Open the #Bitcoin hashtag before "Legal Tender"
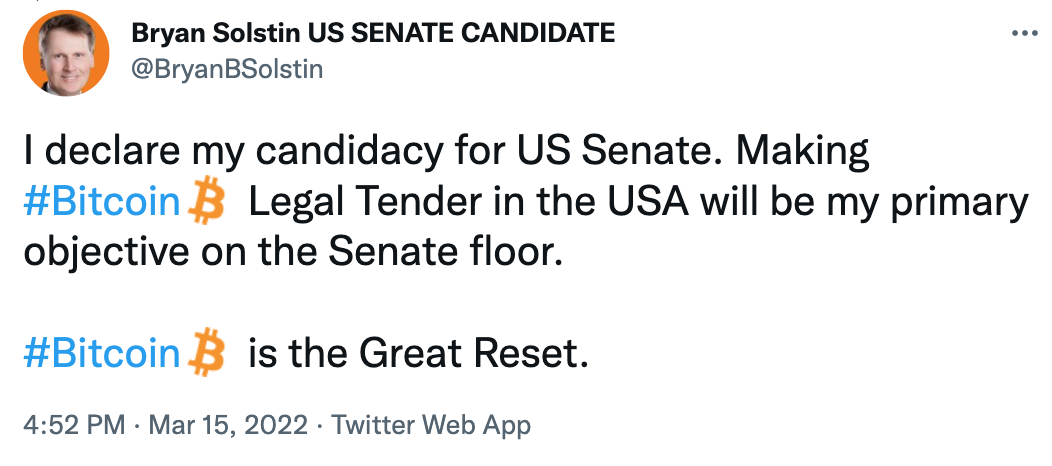The height and width of the screenshot is (466, 1052). point(101,203)
